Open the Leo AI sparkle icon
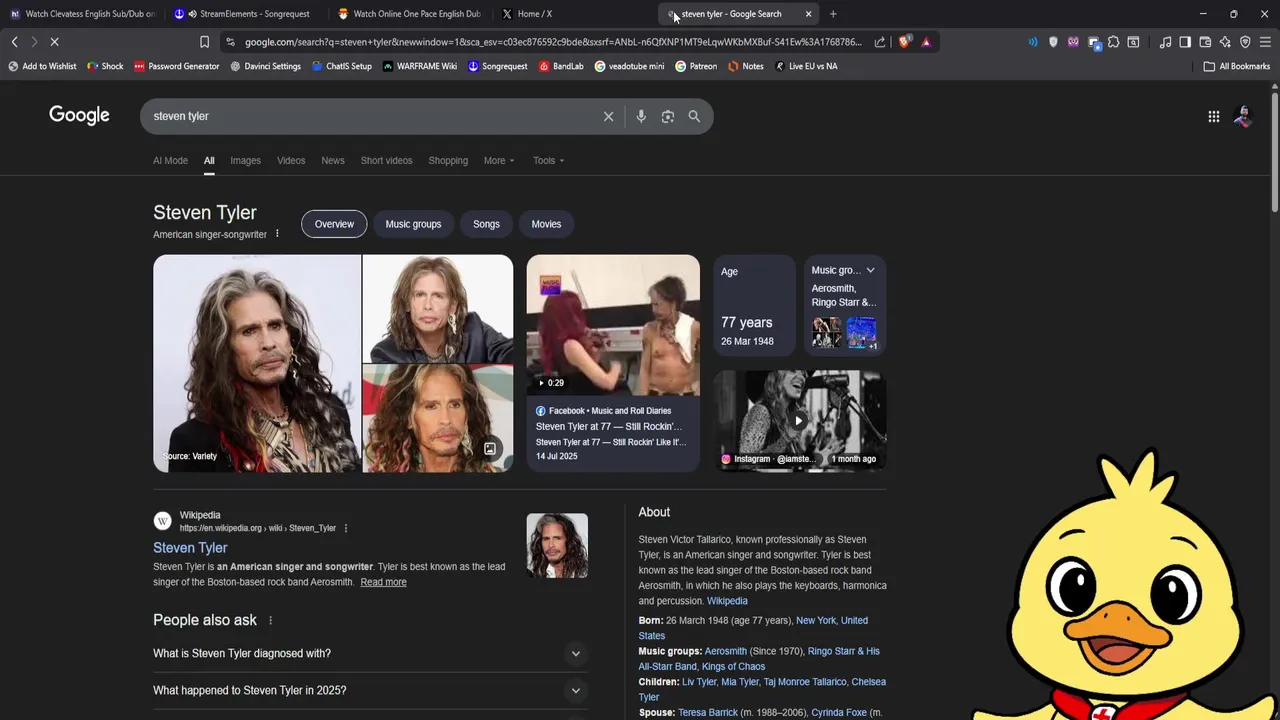The height and width of the screenshot is (720, 1280). coord(1225,42)
